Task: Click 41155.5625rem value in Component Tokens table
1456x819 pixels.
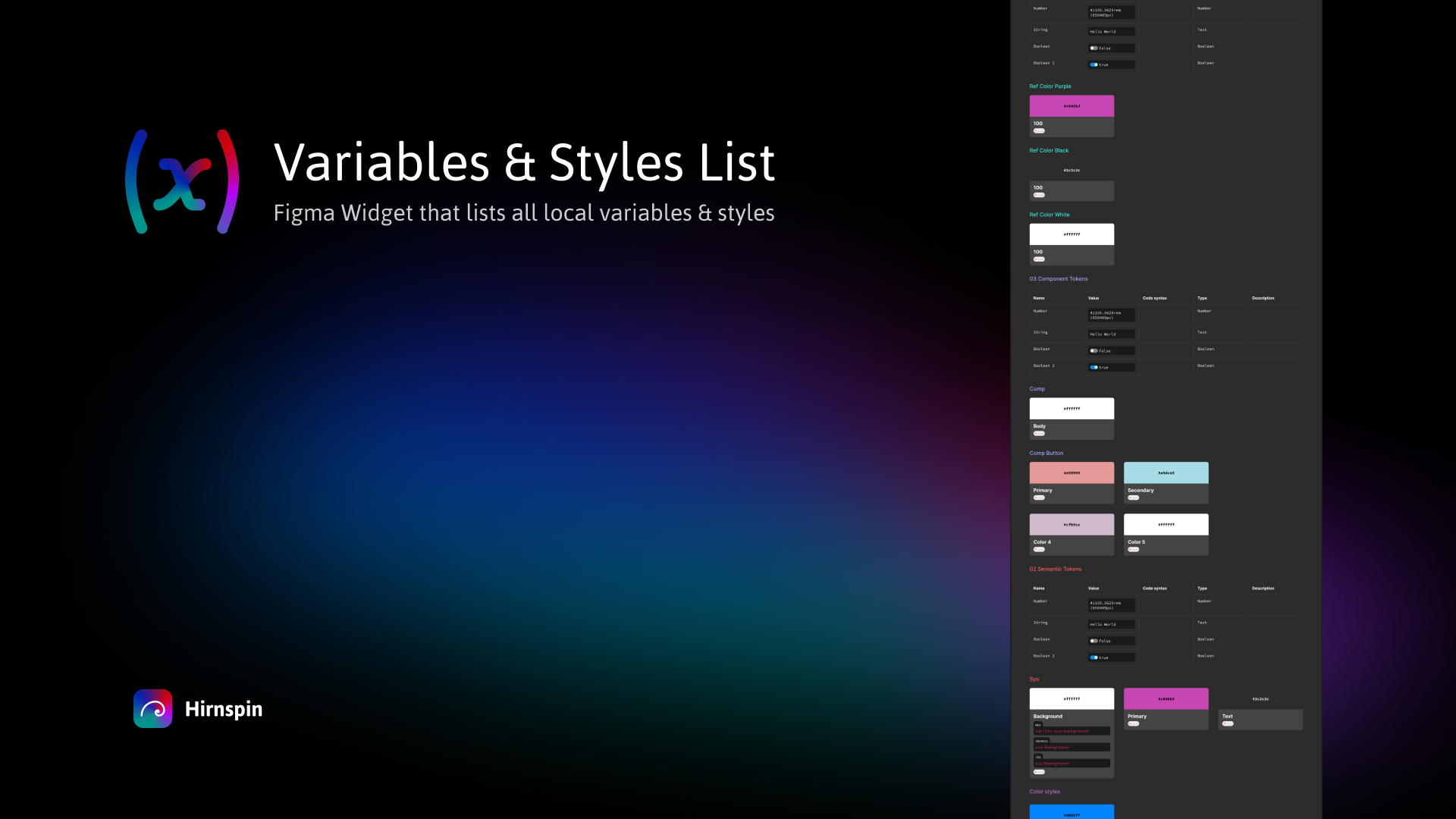Action: point(1112,315)
